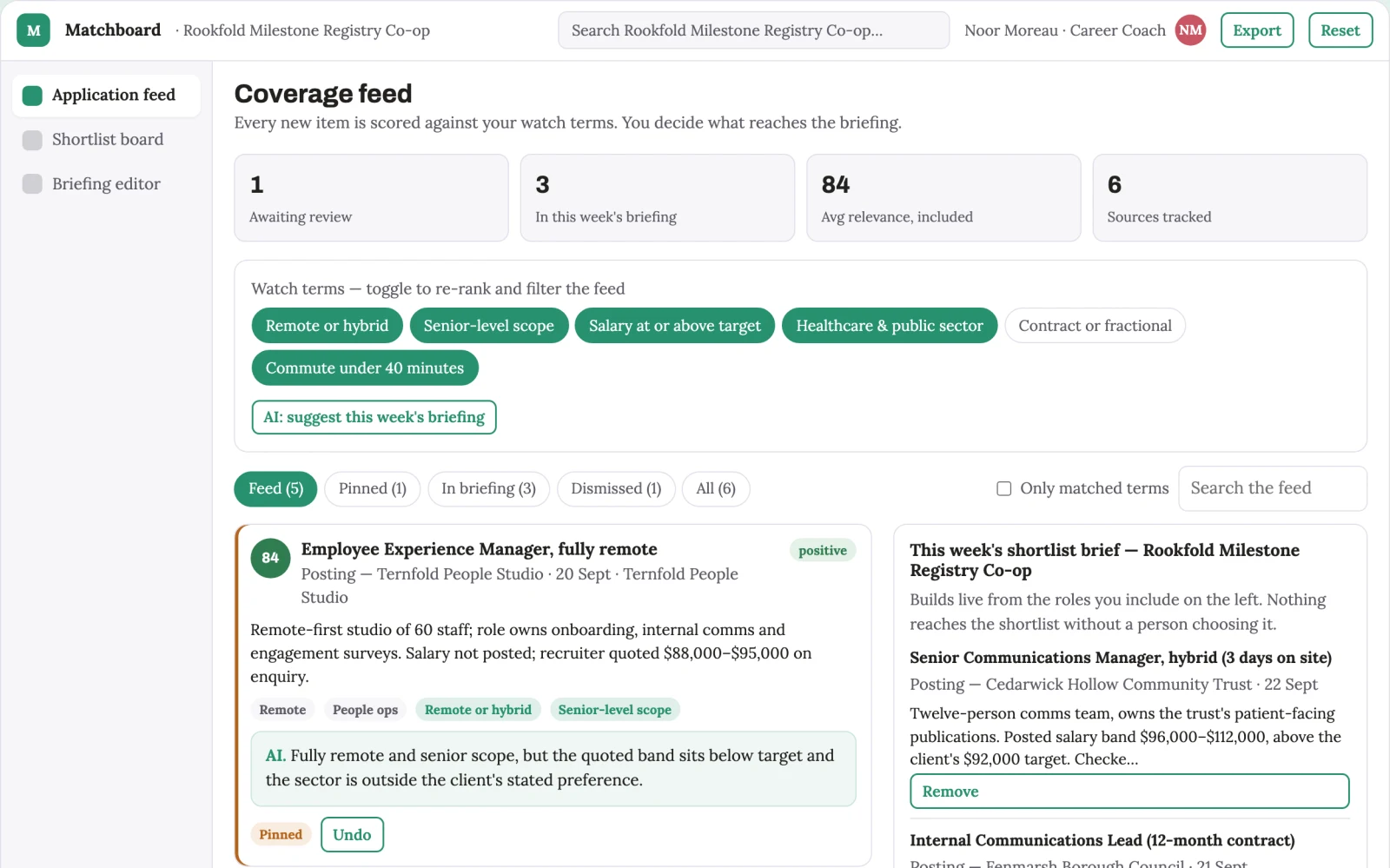Screen dimensions: 1390x868
Task: Click the Search the feed input
Action: (1272, 488)
